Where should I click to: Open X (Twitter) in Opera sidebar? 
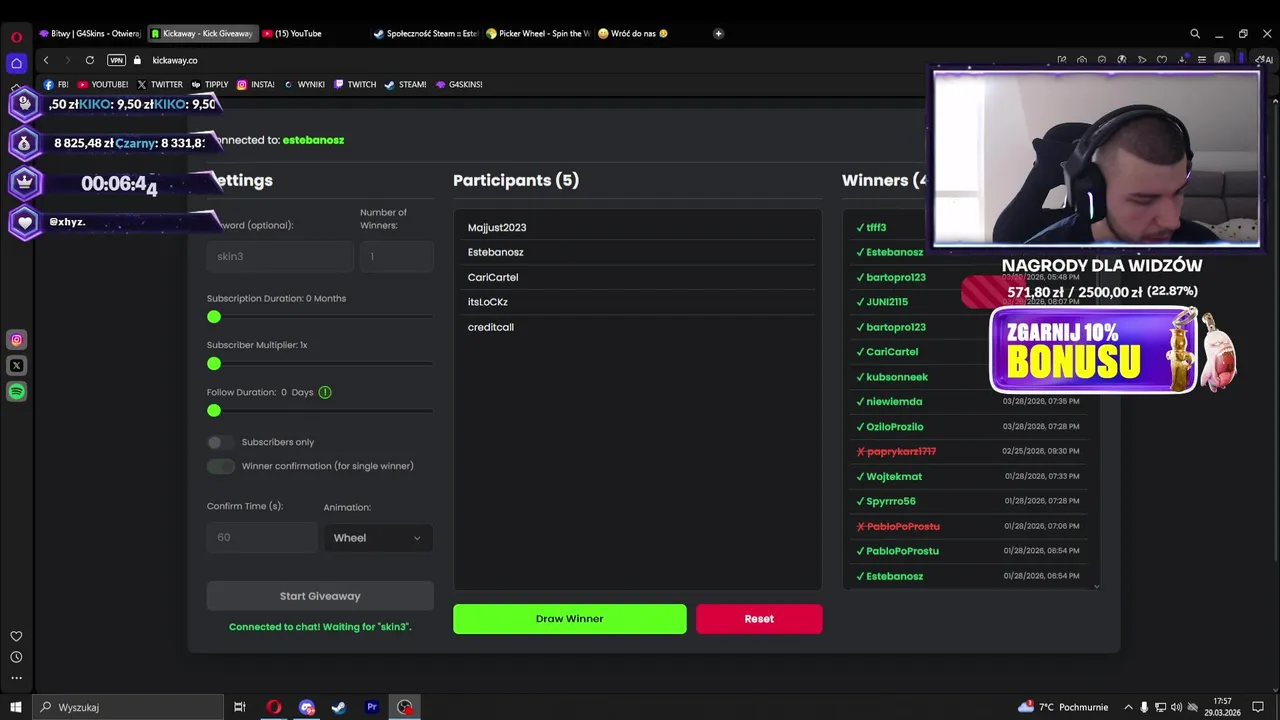16,366
